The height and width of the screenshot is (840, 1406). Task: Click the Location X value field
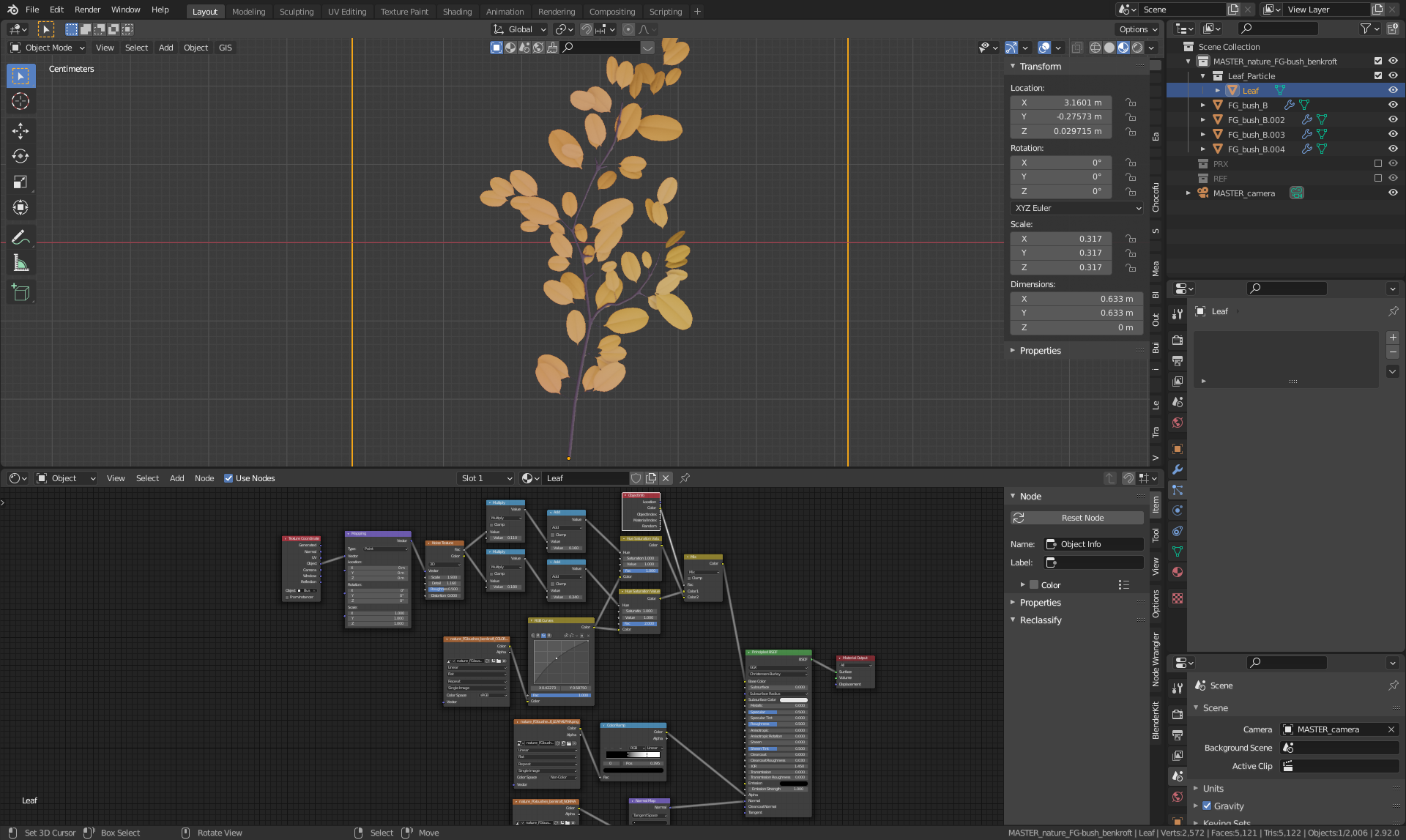click(1060, 103)
